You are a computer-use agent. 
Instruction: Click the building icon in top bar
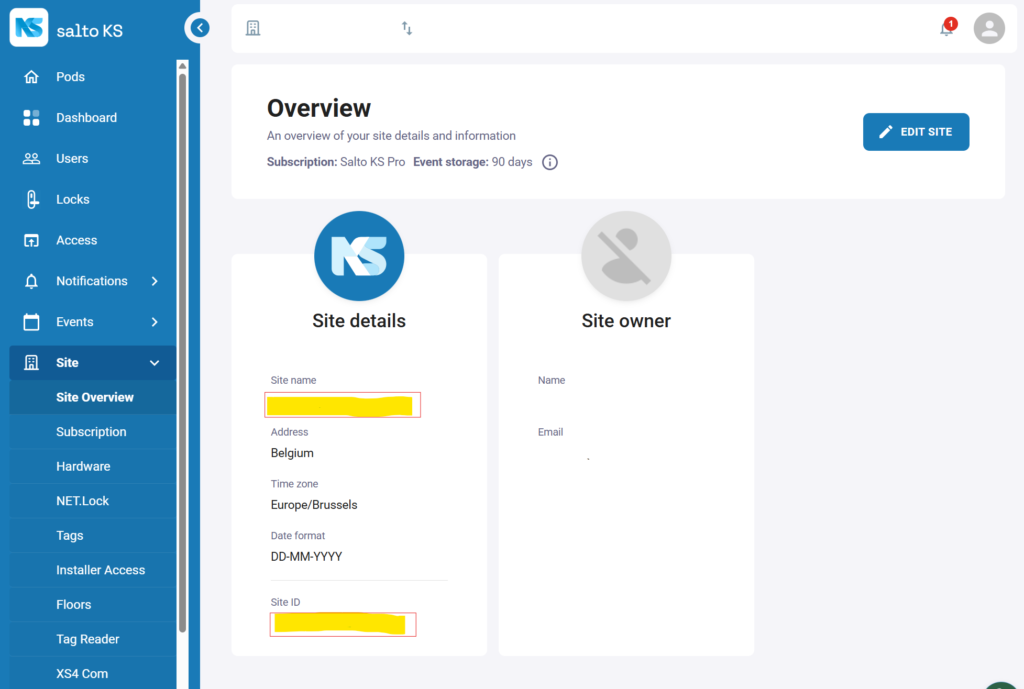(x=253, y=28)
